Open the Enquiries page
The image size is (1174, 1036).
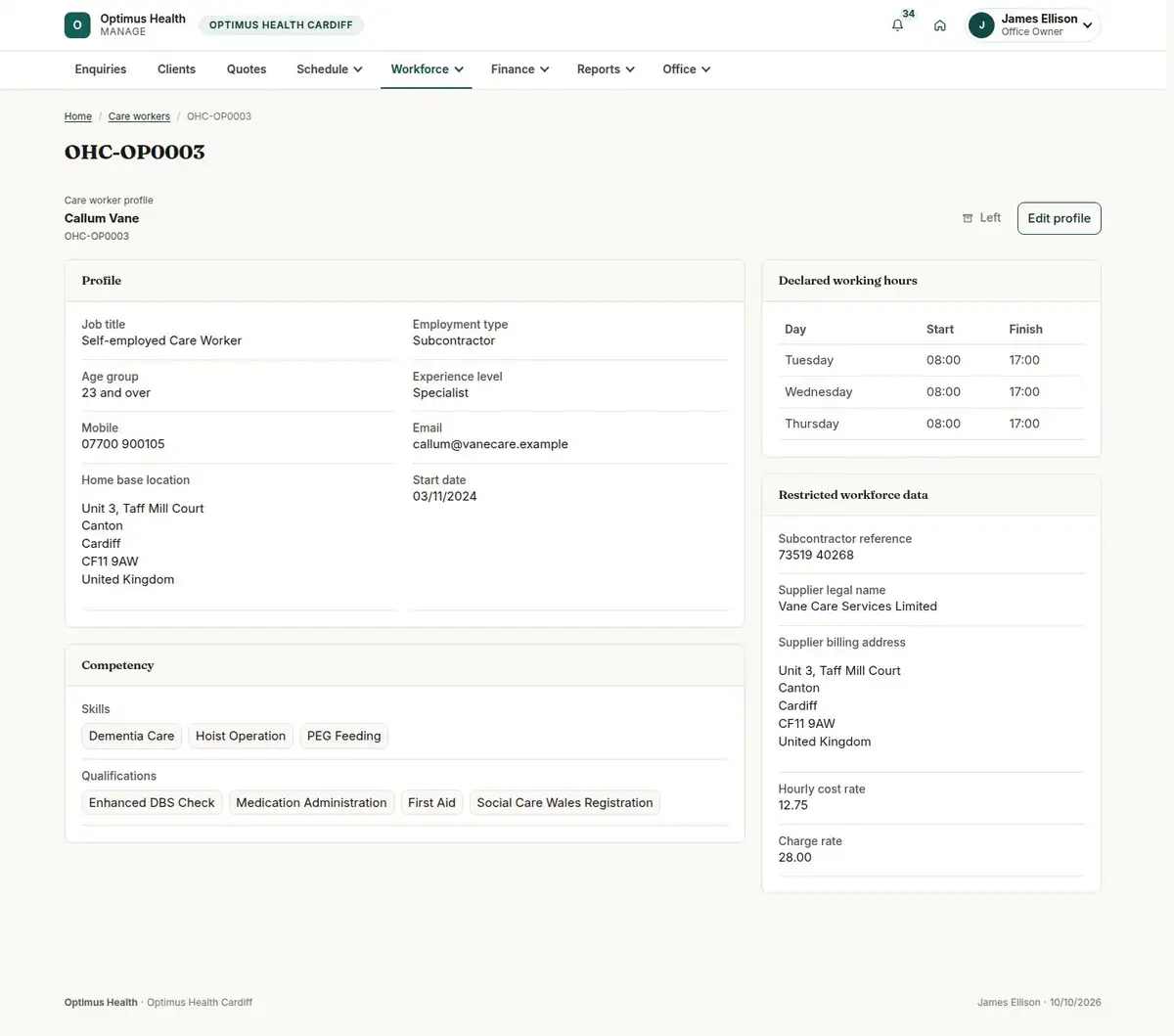101,69
